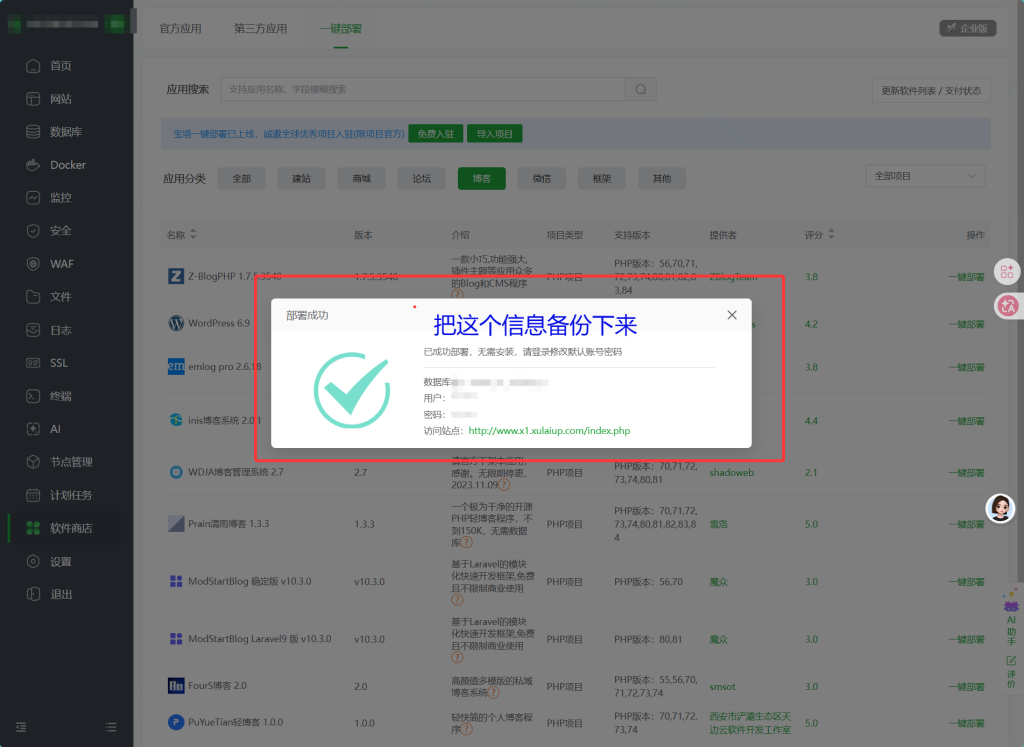The height and width of the screenshot is (747, 1024).
Task: Collapse the sidebar using bottom-left menu icon
Action: click(21, 727)
